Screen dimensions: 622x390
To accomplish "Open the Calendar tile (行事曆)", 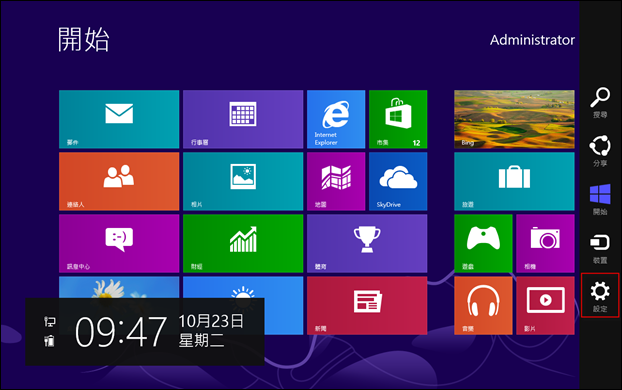I will [x=243, y=119].
